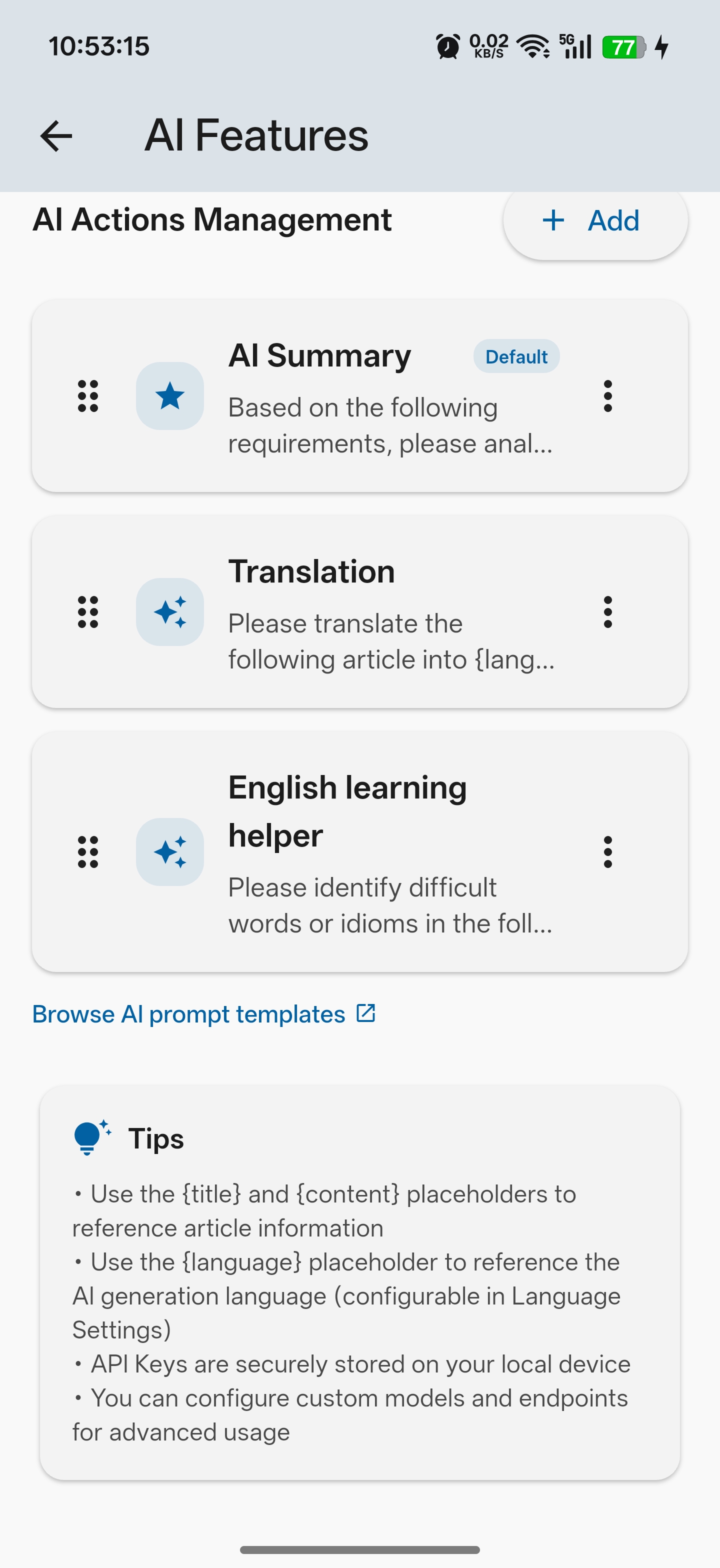Open English learning helper three-dot menu
This screenshot has height=1568, width=720.
click(x=607, y=851)
